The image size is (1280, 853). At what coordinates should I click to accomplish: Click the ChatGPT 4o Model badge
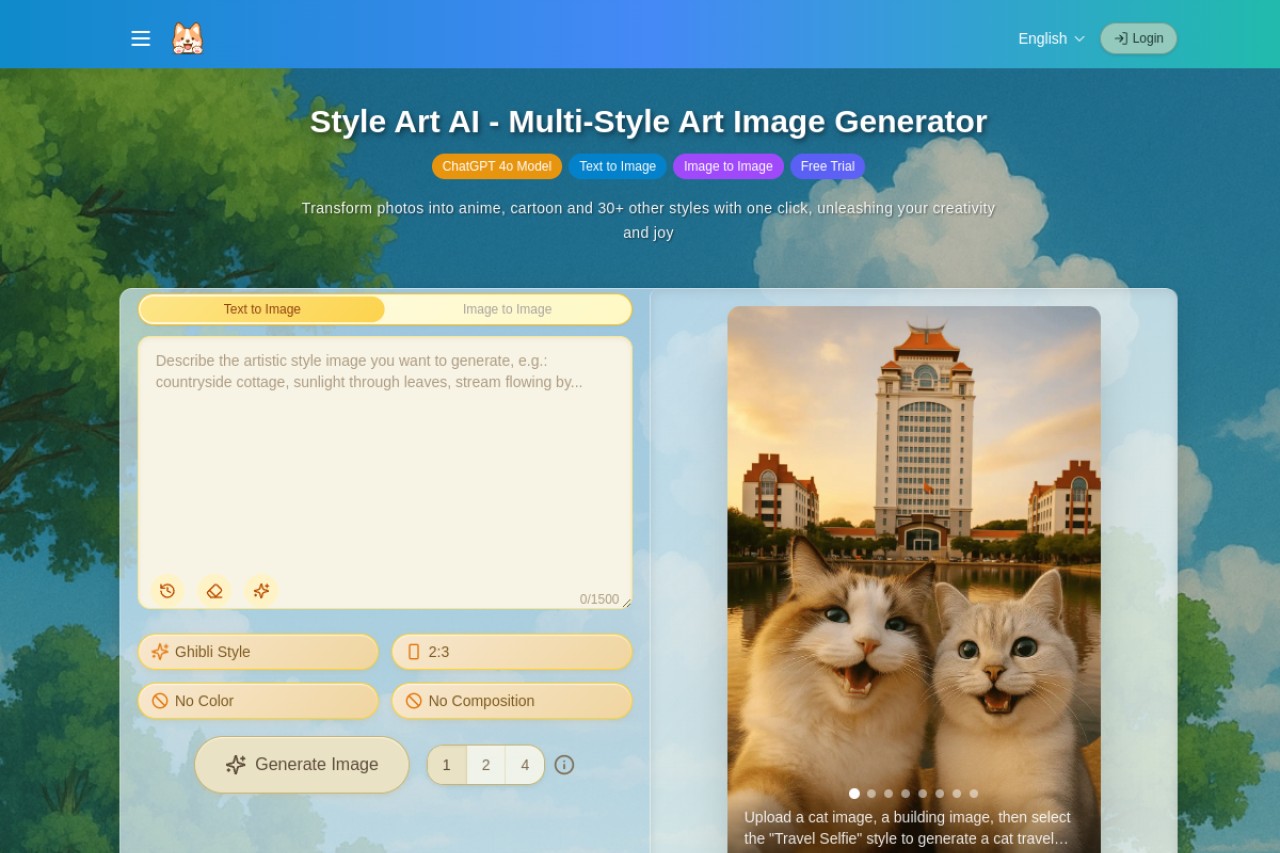(x=497, y=166)
